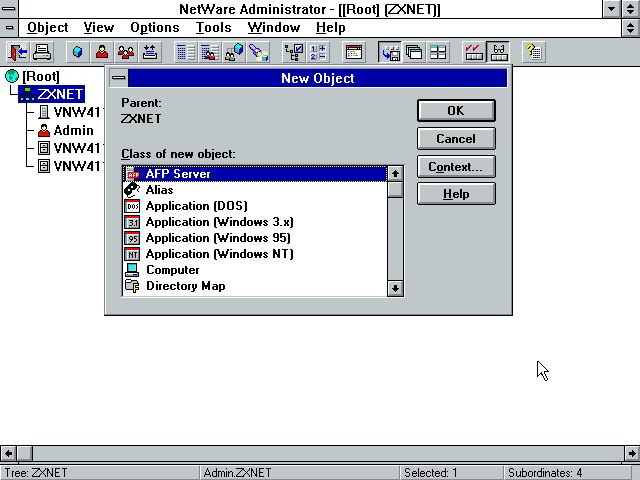
Task: Click the users with cube toolbar icon
Action: point(234,52)
